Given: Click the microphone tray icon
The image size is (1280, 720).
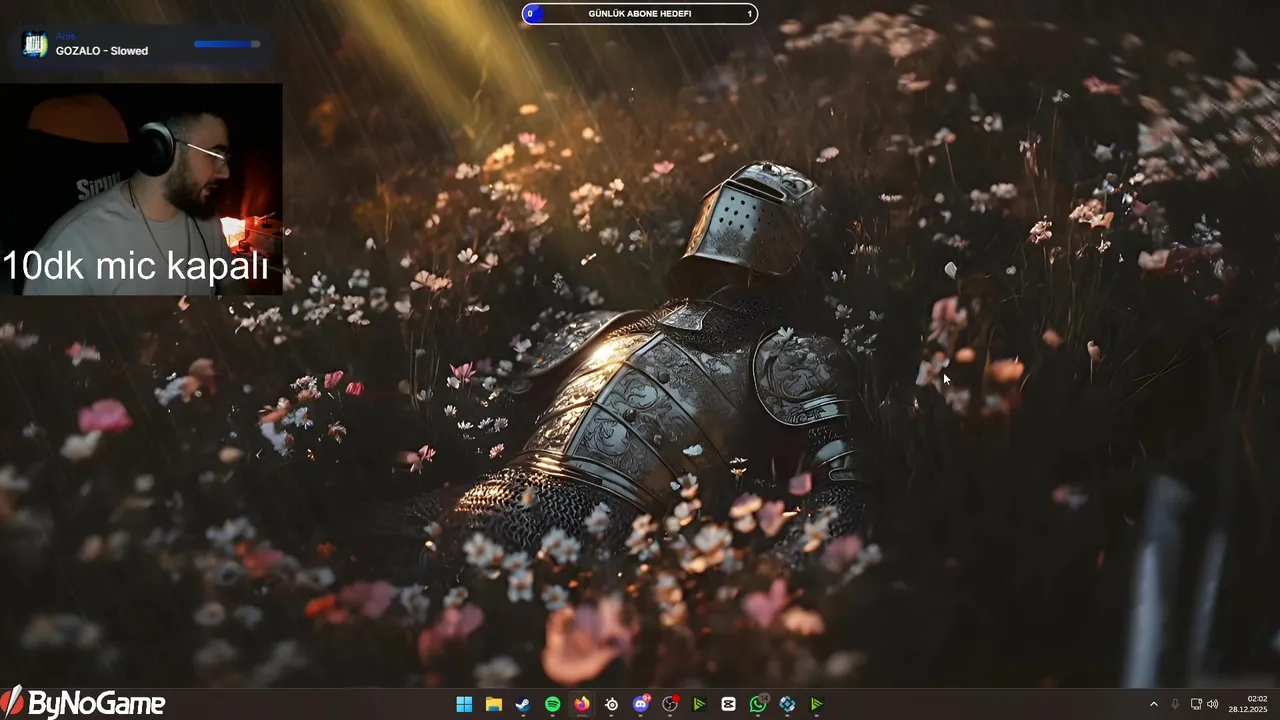Looking at the screenshot, I should coord(1175,704).
